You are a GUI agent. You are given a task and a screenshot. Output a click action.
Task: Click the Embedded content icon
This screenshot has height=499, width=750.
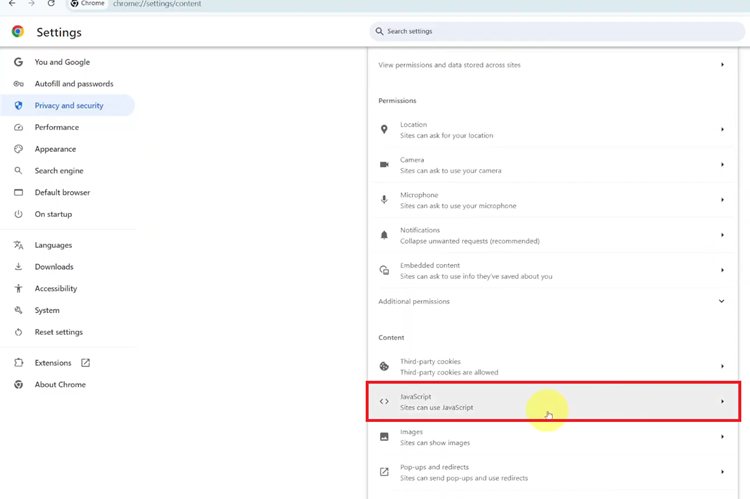click(x=384, y=270)
